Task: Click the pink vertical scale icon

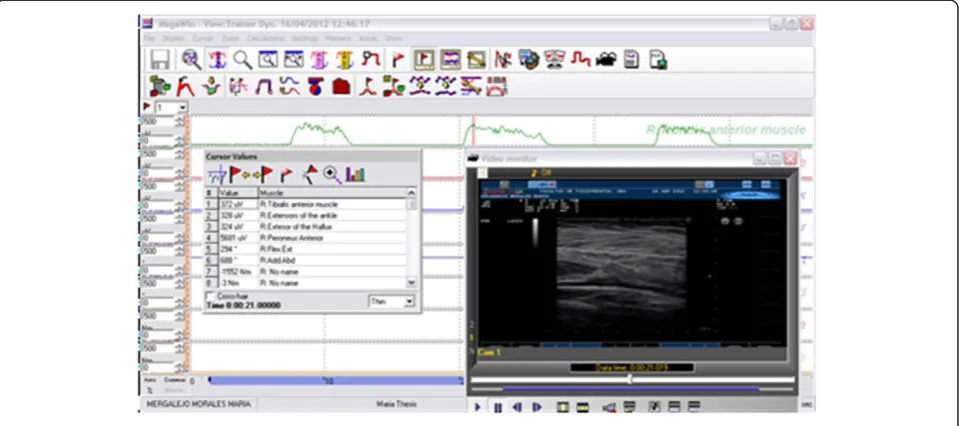Action: pos(319,59)
